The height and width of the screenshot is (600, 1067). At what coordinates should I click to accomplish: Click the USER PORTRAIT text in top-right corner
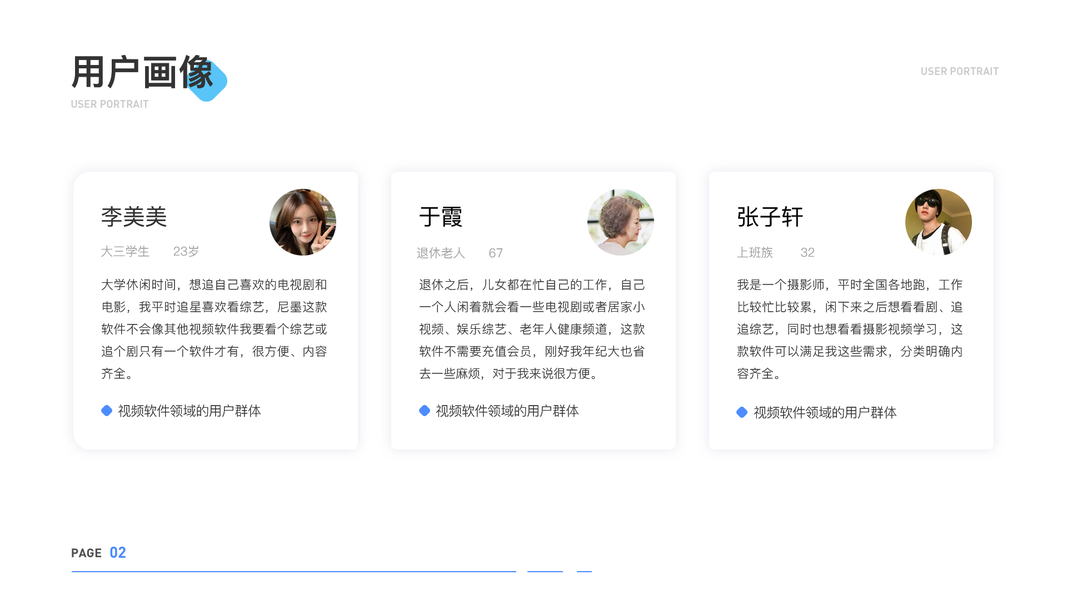[x=959, y=72]
